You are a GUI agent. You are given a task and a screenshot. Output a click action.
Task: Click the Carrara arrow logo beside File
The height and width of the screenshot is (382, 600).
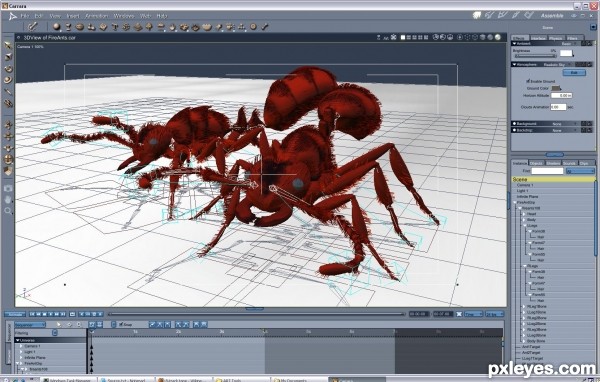(x=13, y=16)
